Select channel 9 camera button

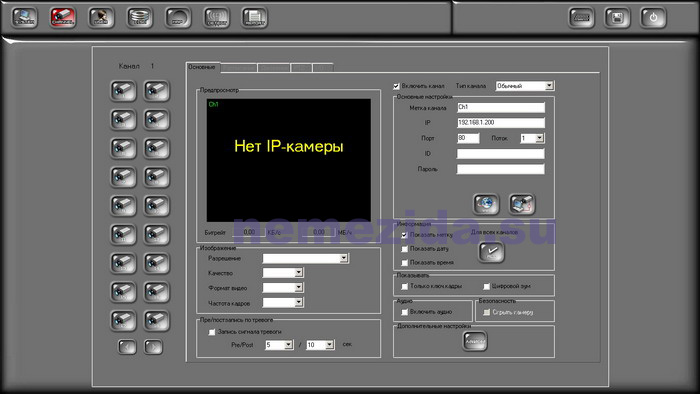pos(123,206)
